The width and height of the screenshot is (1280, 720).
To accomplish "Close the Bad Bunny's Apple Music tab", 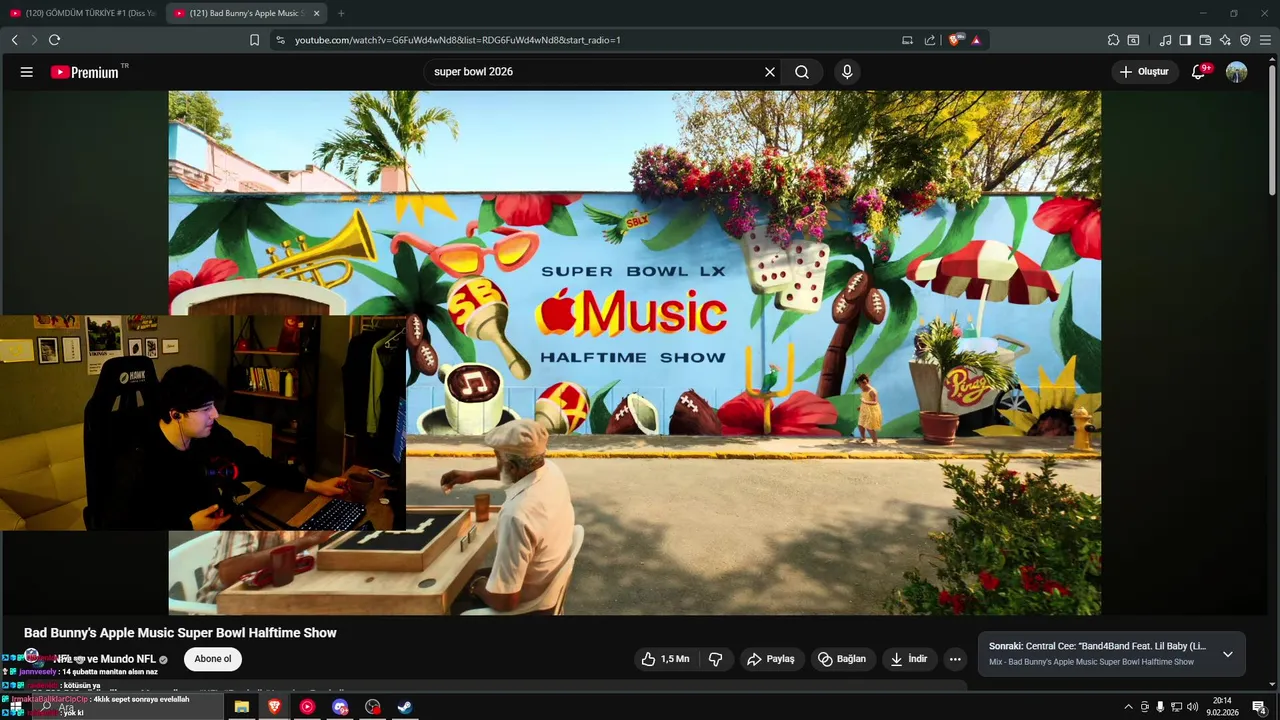I will pos(316,13).
